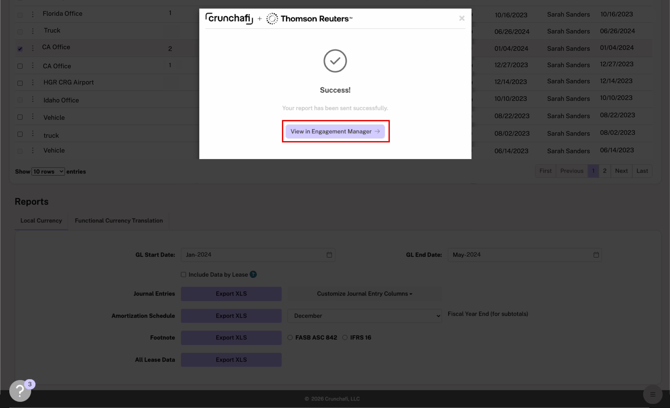Open the help question mark widget

(x=20, y=390)
